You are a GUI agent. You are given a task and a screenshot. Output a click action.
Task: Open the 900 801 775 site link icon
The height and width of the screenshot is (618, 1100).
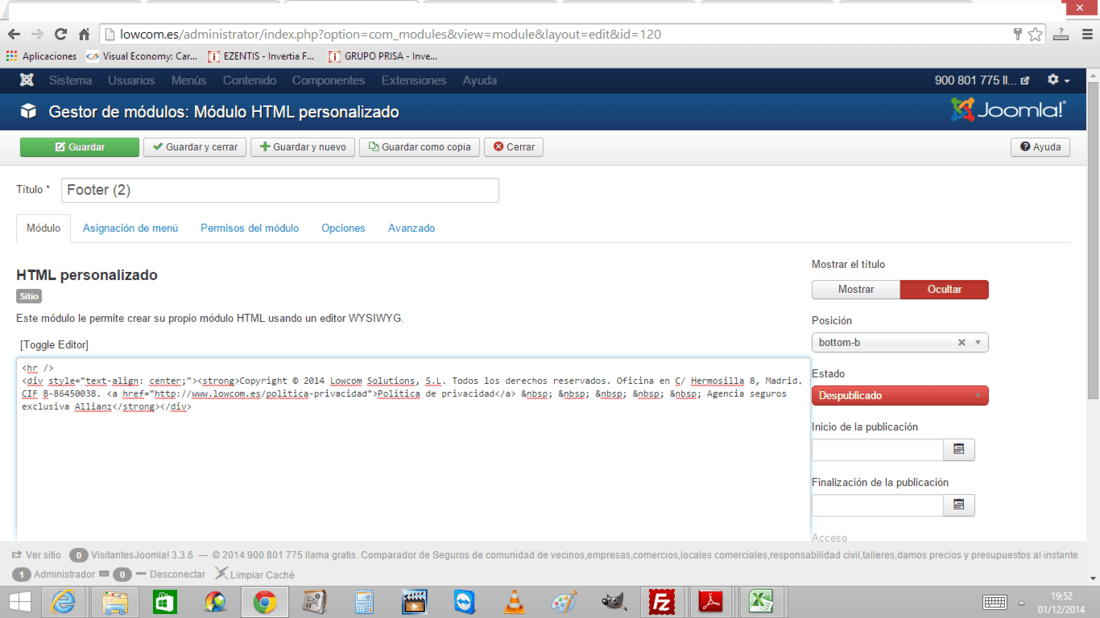point(1025,81)
